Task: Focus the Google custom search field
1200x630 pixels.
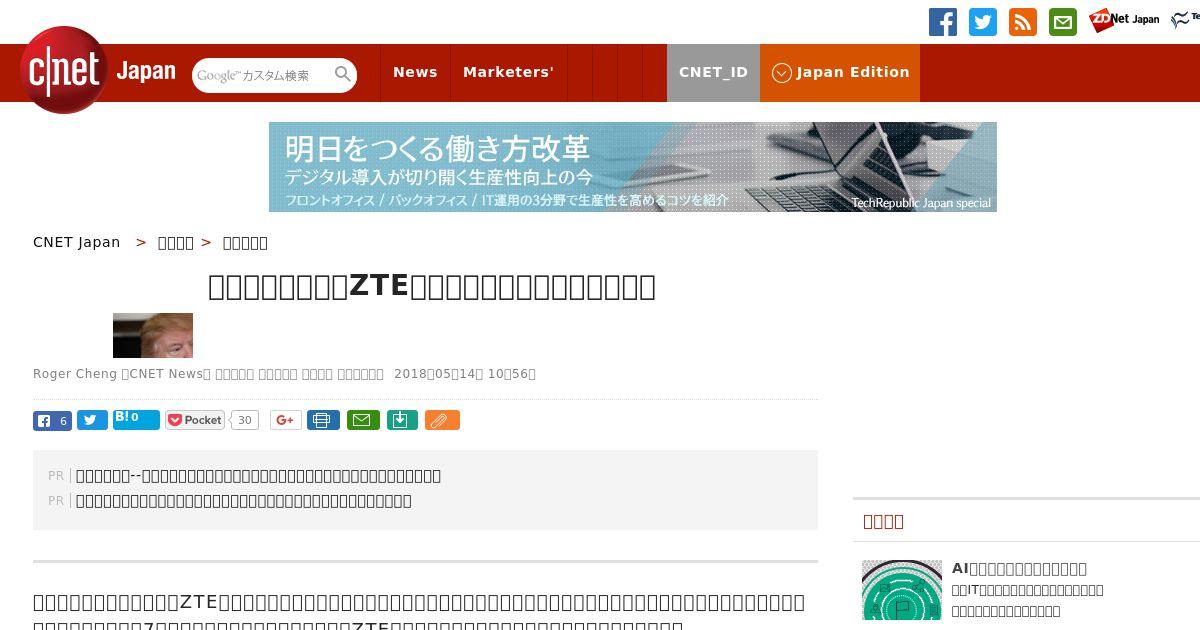Action: [x=262, y=75]
